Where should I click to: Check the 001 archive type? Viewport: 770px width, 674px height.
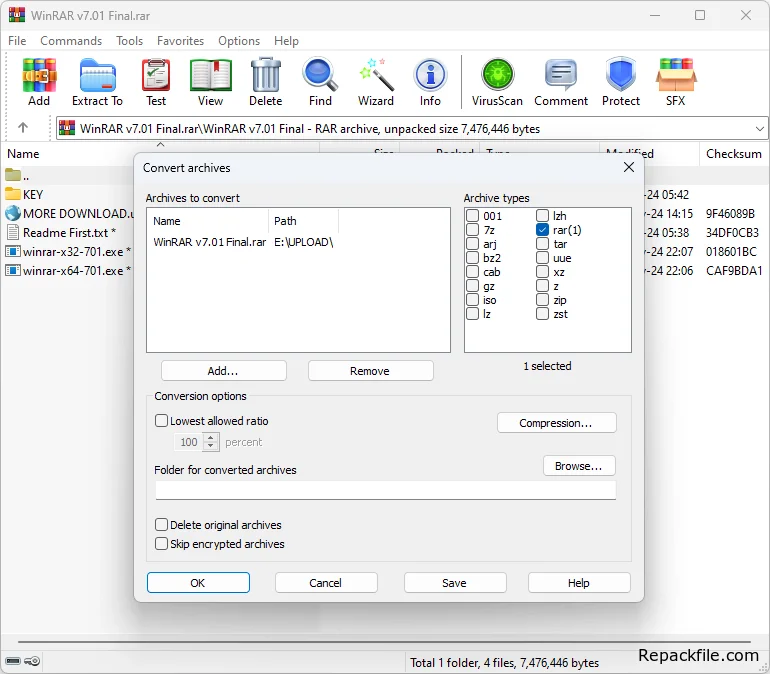[x=472, y=216]
